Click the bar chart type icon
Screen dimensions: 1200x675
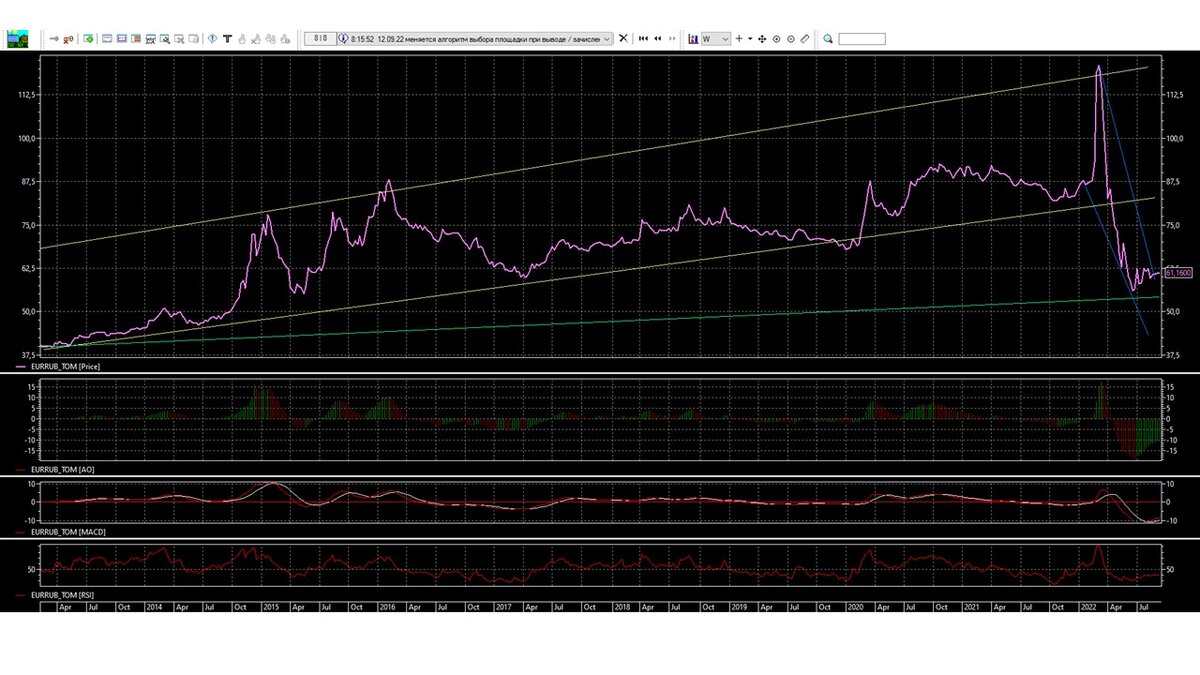point(693,38)
